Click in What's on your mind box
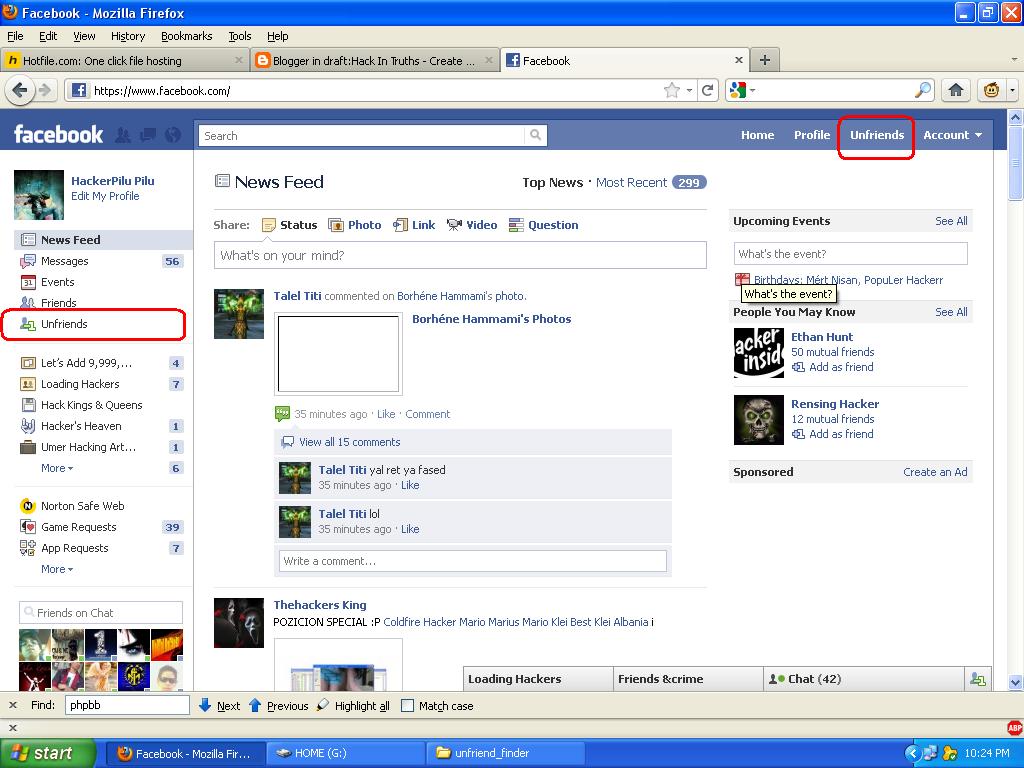This screenshot has height=768, width=1024. 460,255
